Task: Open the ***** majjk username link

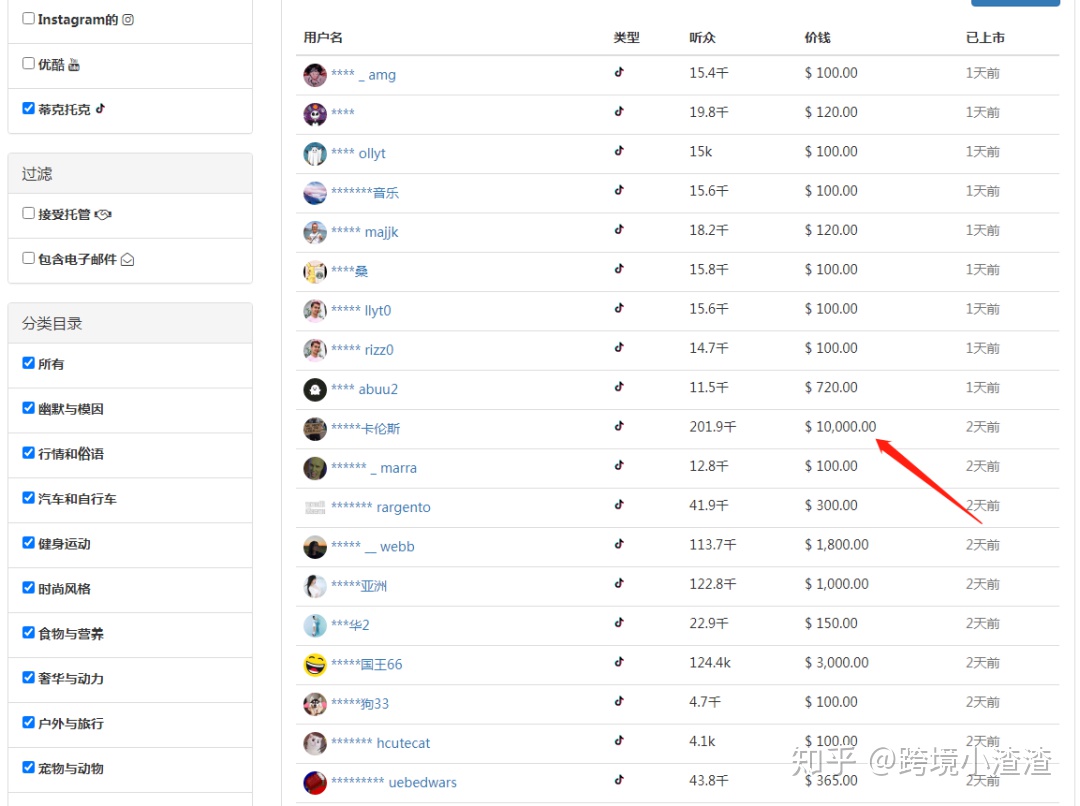Action: (364, 232)
